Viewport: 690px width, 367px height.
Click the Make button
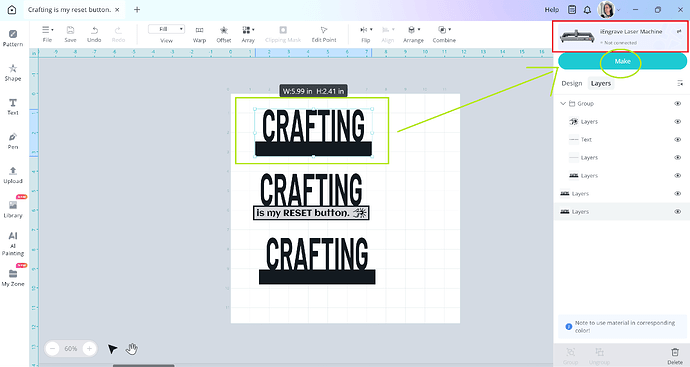pyautogui.click(x=622, y=61)
